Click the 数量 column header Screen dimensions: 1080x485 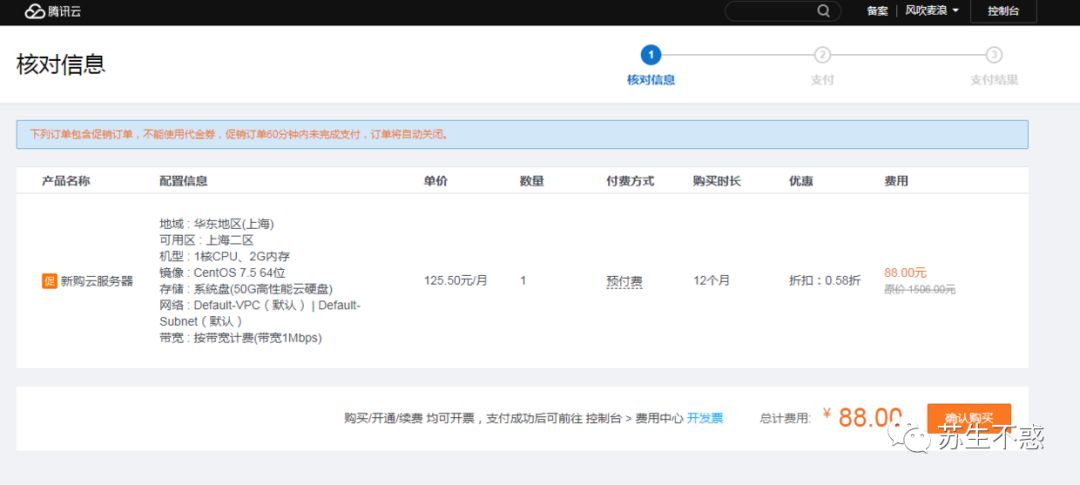[x=532, y=181]
